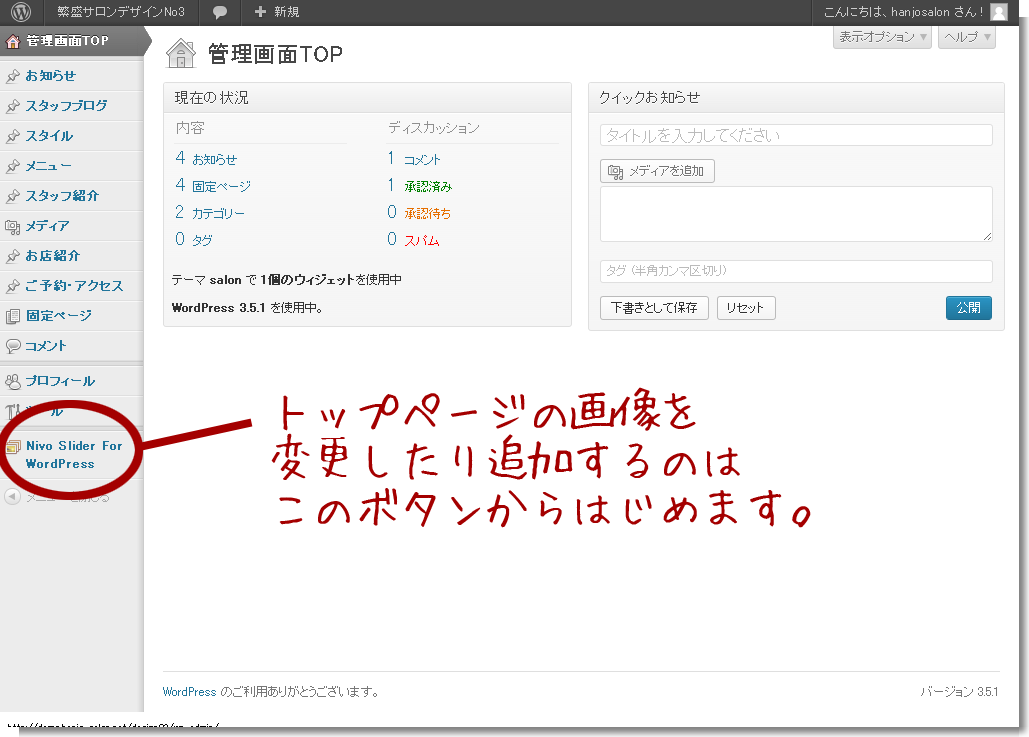Open the 新規 add-new menu
The width and height of the screenshot is (1029, 737).
point(277,12)
